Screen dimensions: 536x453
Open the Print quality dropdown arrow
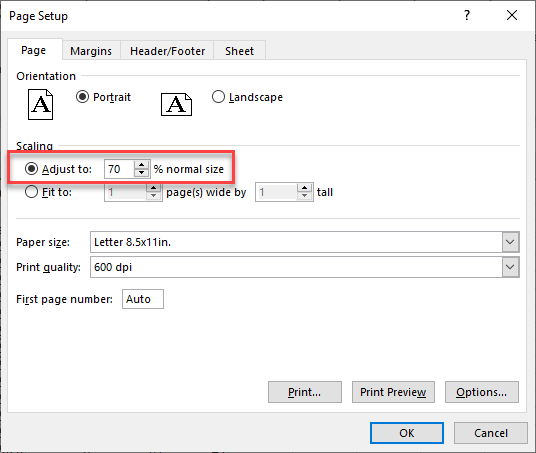[510, 267]
